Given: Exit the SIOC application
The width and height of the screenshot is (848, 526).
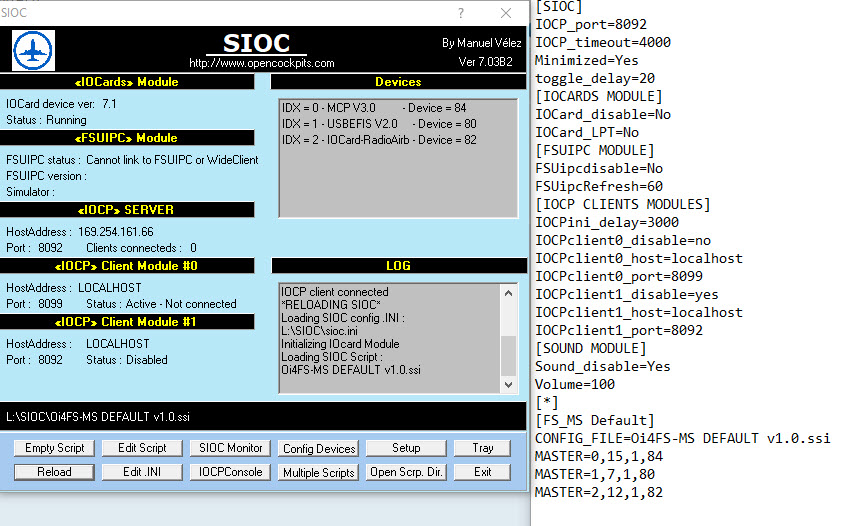Looking at the screenshot, I should click(x=483, y=472).
